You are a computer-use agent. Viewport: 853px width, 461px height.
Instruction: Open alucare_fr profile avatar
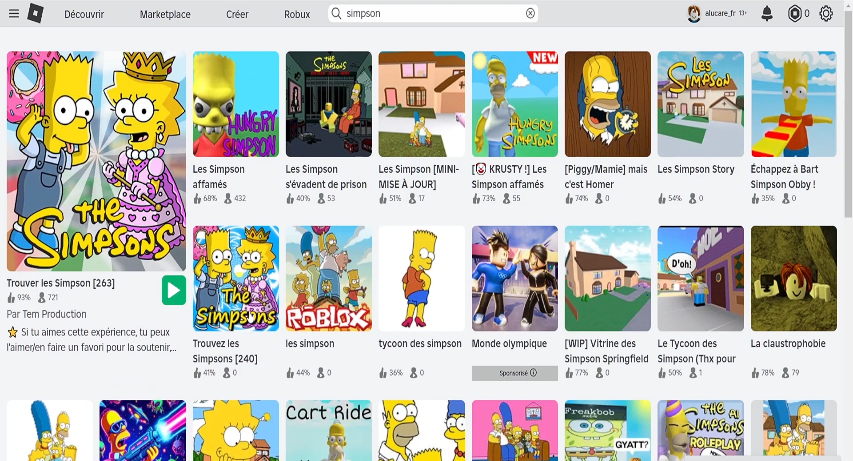(694, 14)
